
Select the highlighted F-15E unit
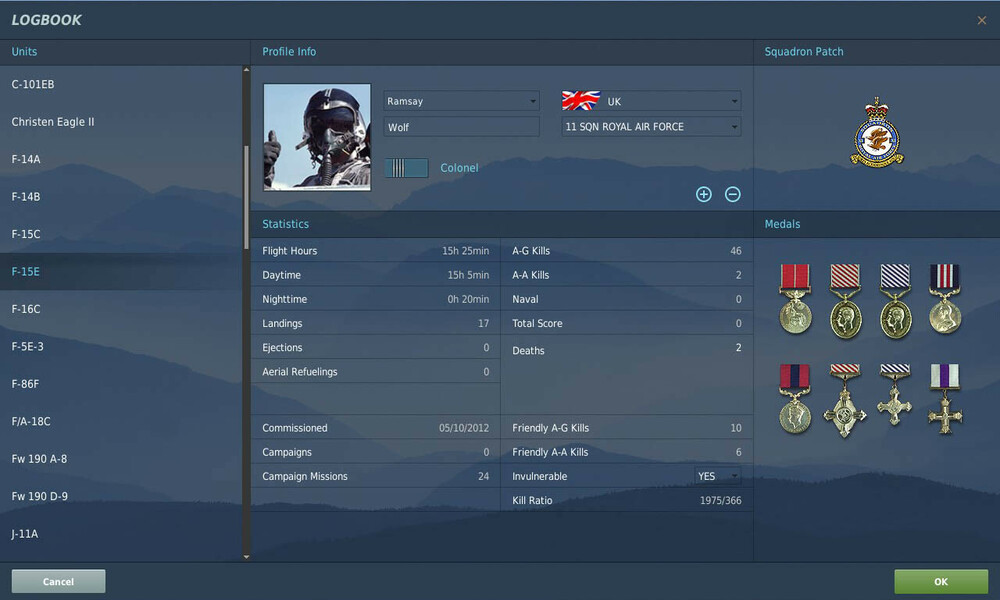121,272
